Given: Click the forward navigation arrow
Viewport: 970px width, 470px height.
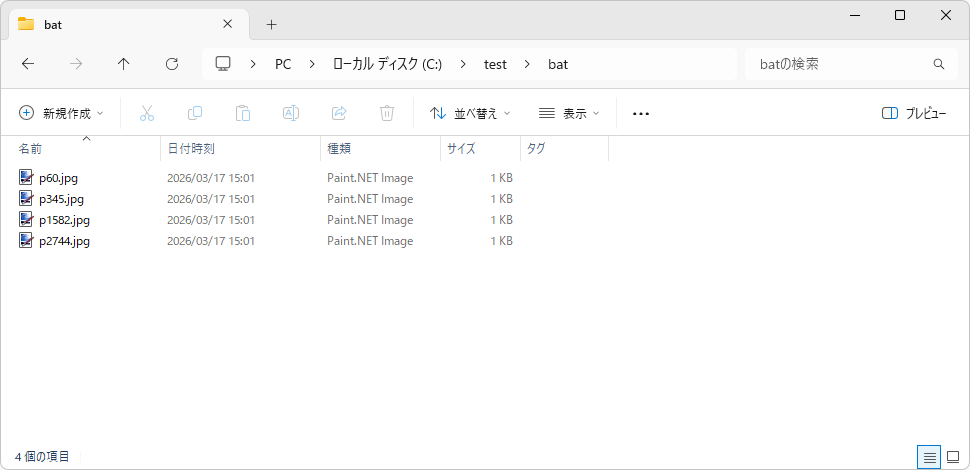Looking at the screenshot, I should click(x=76, y=64).
